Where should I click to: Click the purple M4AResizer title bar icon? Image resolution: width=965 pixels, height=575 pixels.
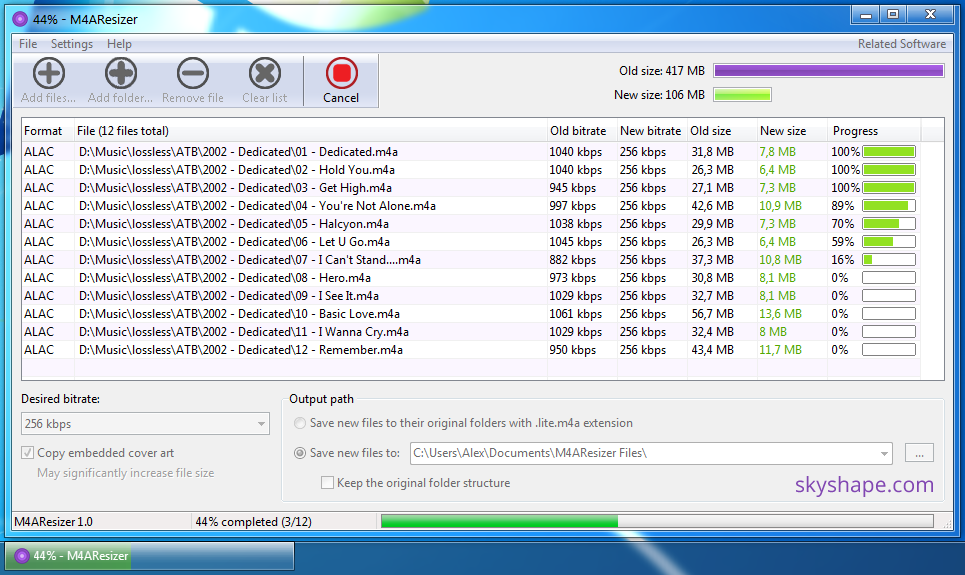point(20,18)
